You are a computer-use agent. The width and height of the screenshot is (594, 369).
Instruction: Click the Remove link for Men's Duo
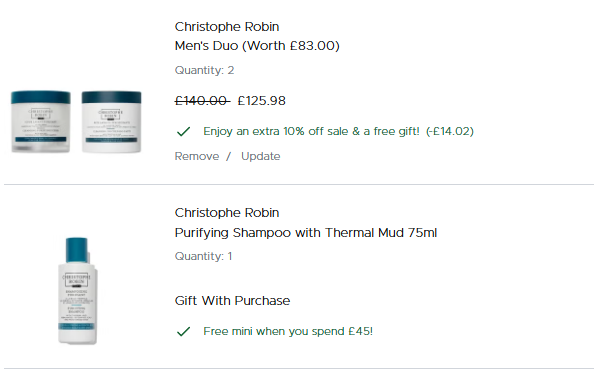(197, 156)
